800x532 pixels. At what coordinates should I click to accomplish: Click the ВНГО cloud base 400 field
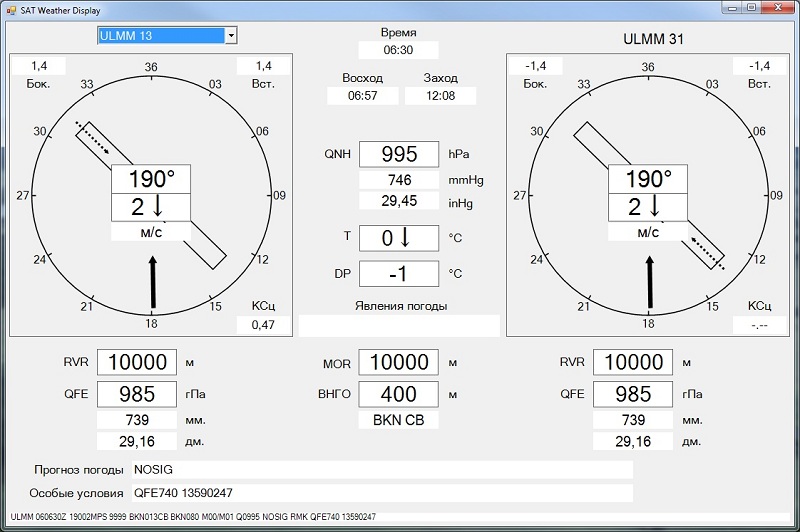click(x=398, y=394)
